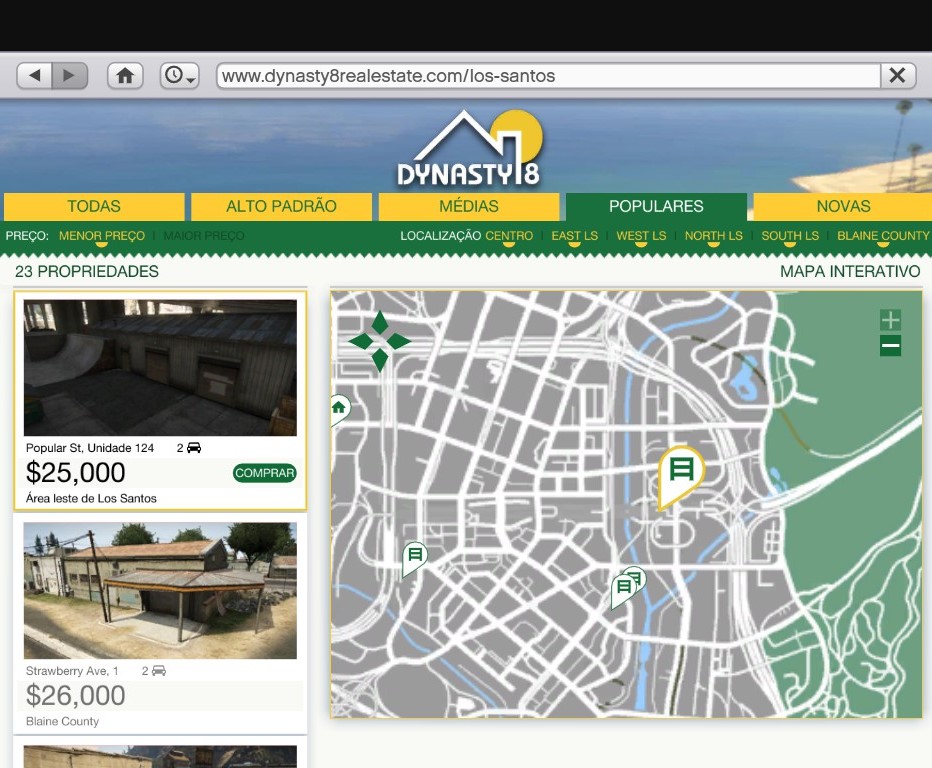The image size is (932, 768).
Task: Click the house marker at map edge
Action: [339, 409]
